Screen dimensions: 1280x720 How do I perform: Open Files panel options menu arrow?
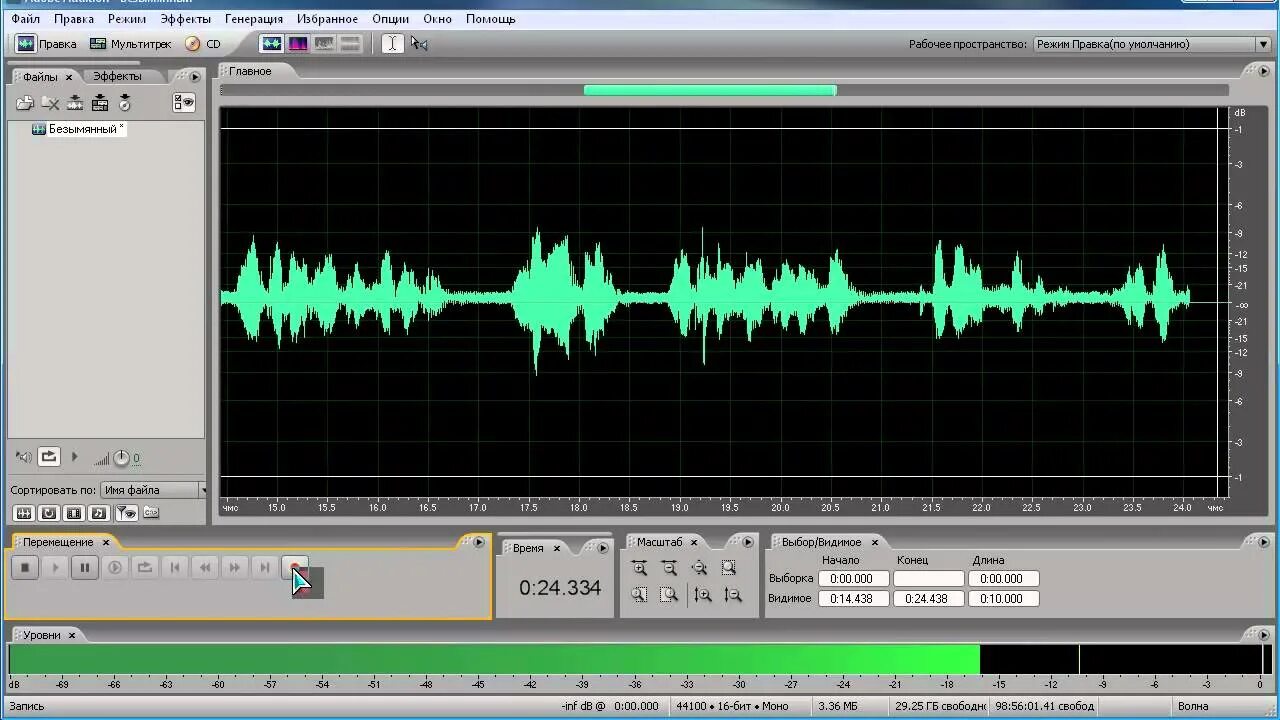tap(195, 76)
